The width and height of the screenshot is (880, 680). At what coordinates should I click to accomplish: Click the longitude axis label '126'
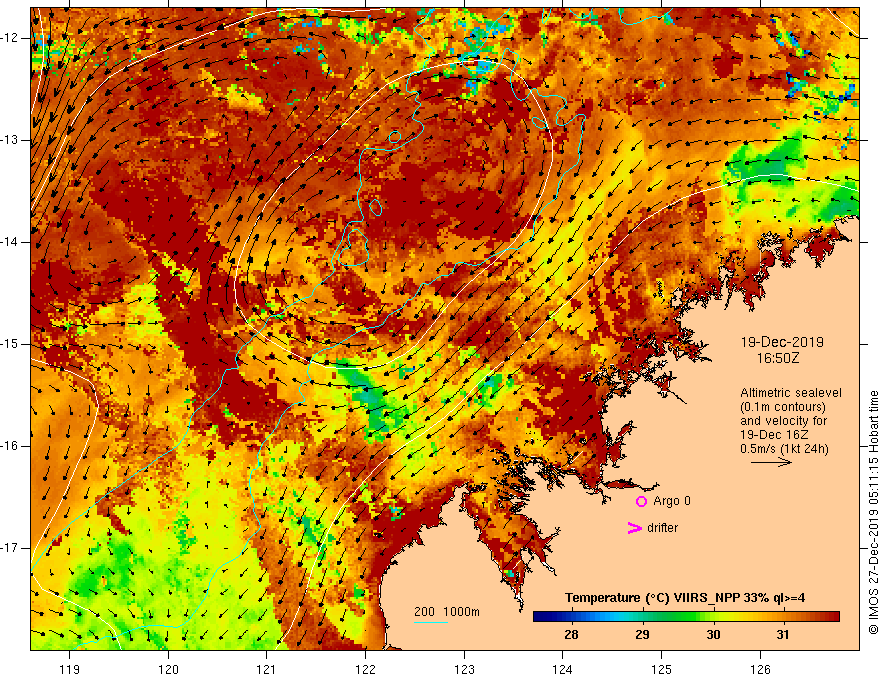click(760, 669)
